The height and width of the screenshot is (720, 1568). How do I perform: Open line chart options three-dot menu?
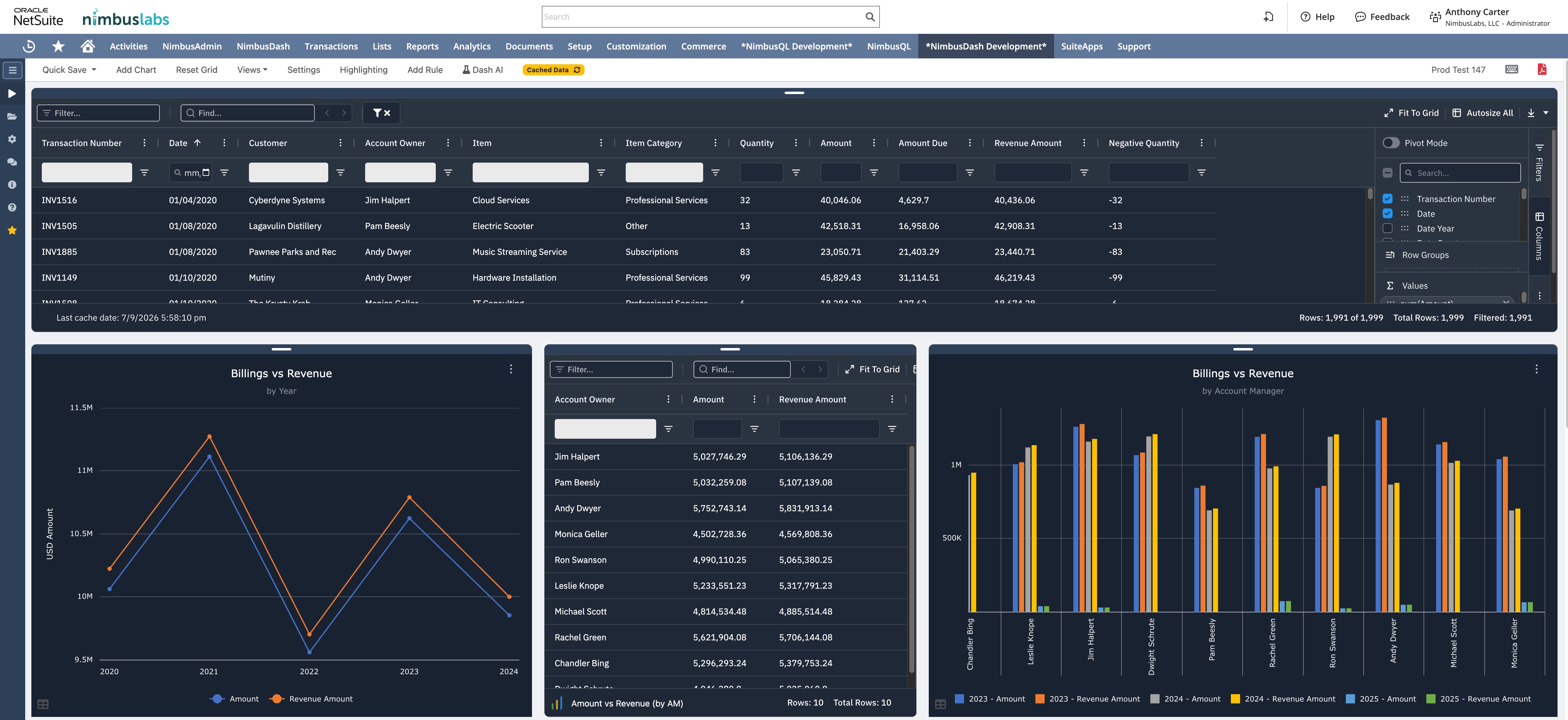coord(511,369)
